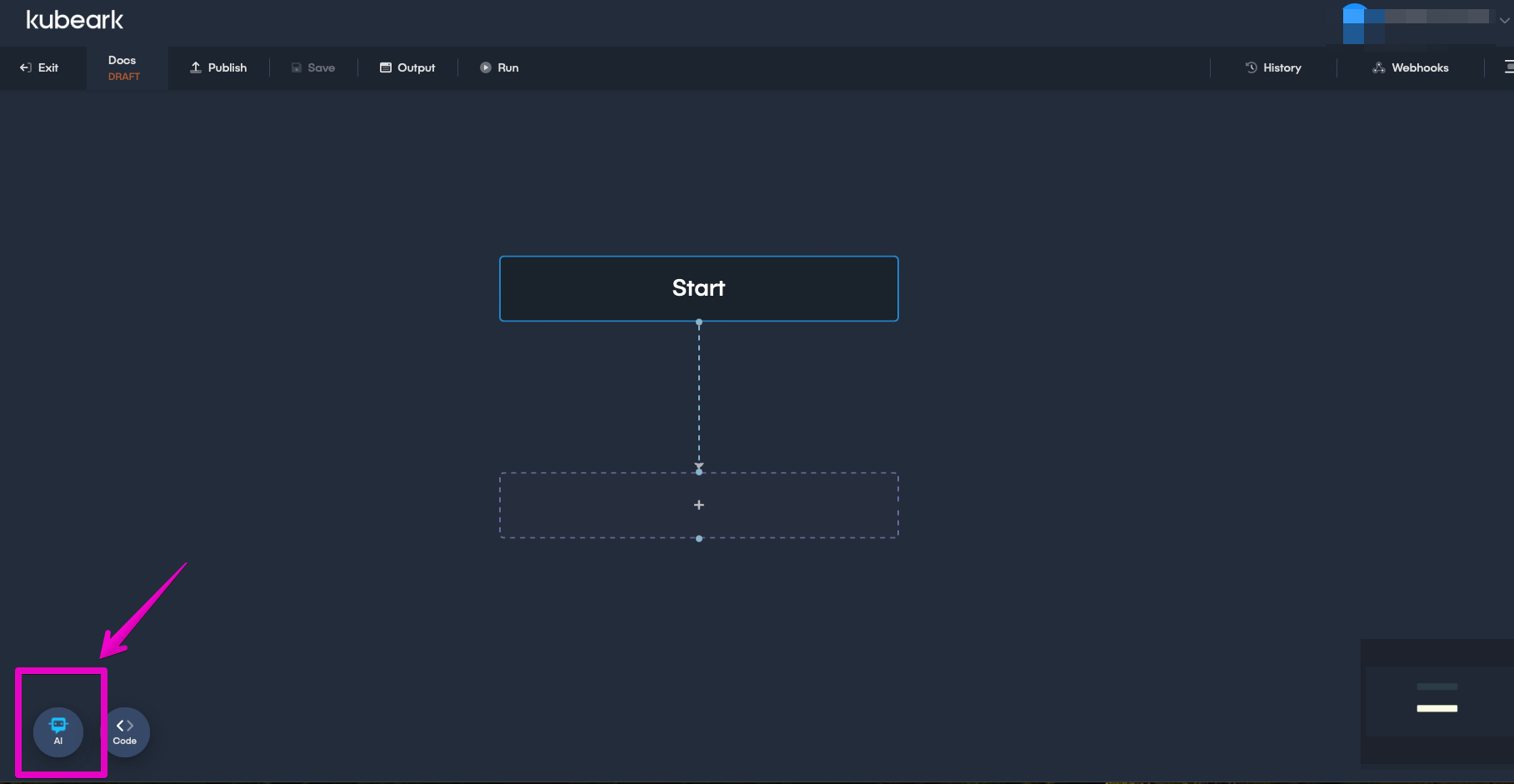The height and width of the screenshot is (784, 1514).
Task: Open the hamburger menu at top right
Action: (1508, 67)
